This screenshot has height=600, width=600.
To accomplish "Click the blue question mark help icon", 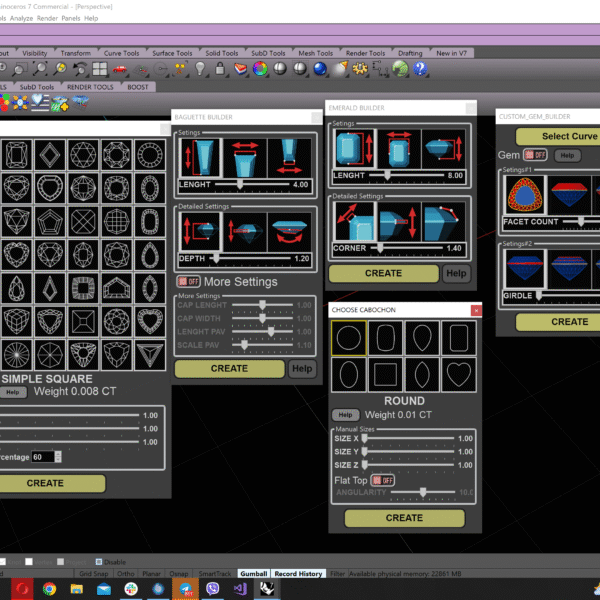I will tap(420, 69).
